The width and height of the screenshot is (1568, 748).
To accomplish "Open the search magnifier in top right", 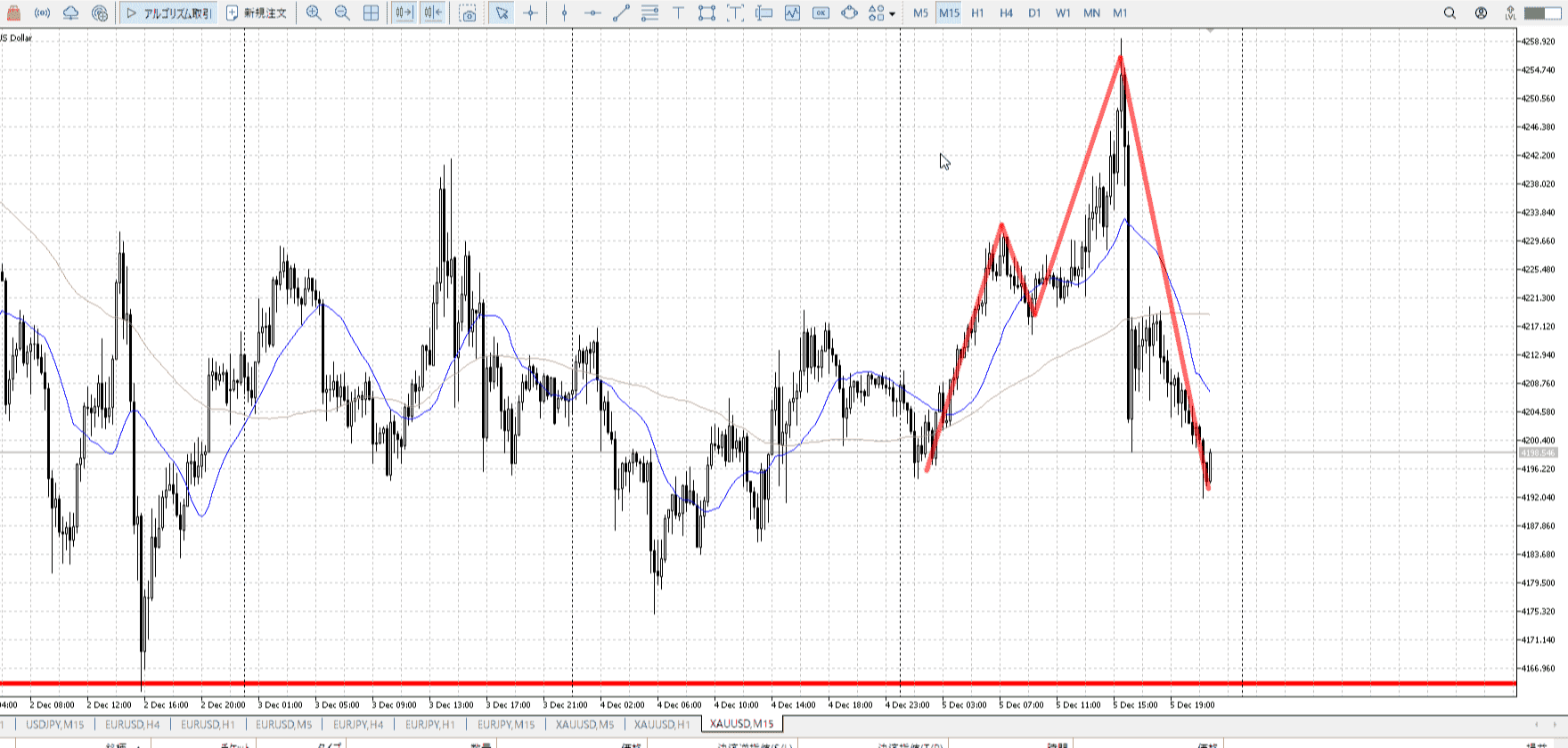I will (1450, 13).
